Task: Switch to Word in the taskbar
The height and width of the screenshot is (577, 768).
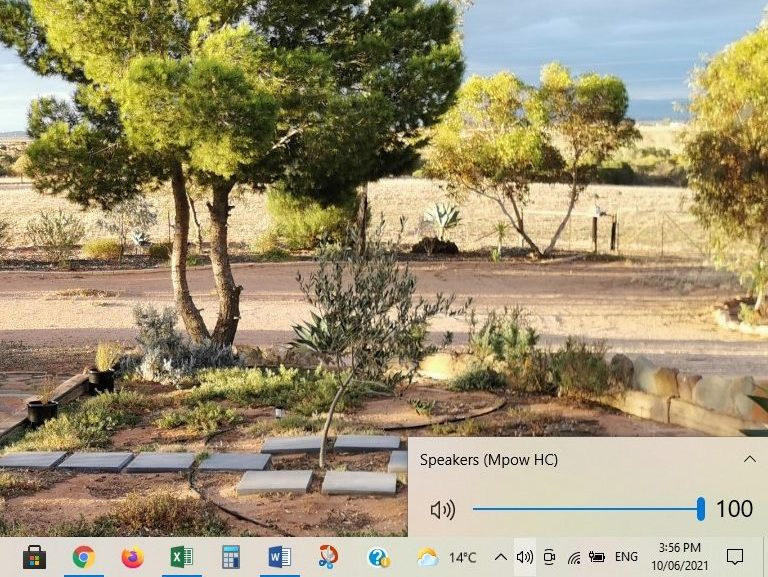Action: 280,557
